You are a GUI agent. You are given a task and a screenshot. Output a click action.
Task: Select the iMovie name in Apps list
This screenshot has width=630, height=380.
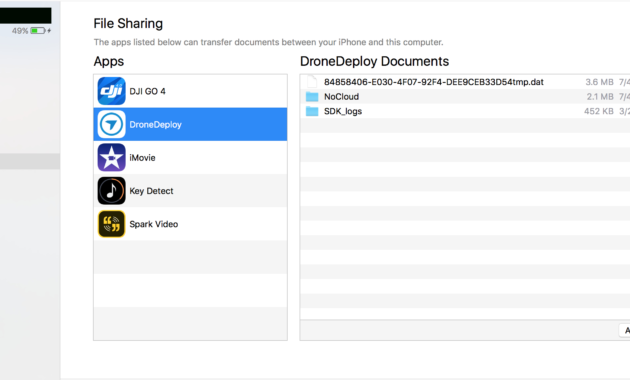pos(142,158)
